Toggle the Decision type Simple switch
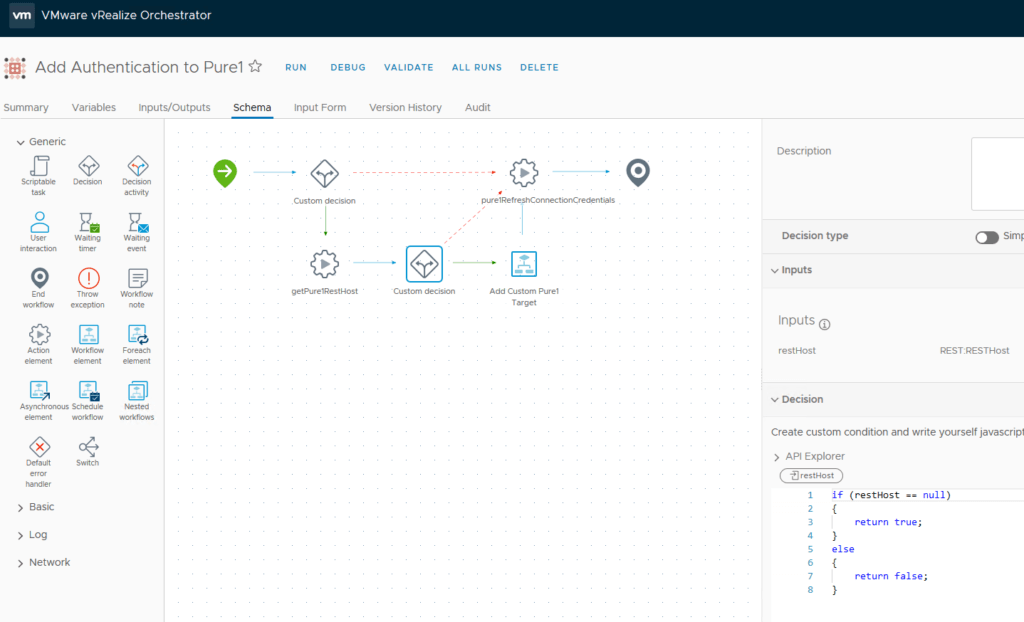1024x622 pixels. (x=987, y=237)
